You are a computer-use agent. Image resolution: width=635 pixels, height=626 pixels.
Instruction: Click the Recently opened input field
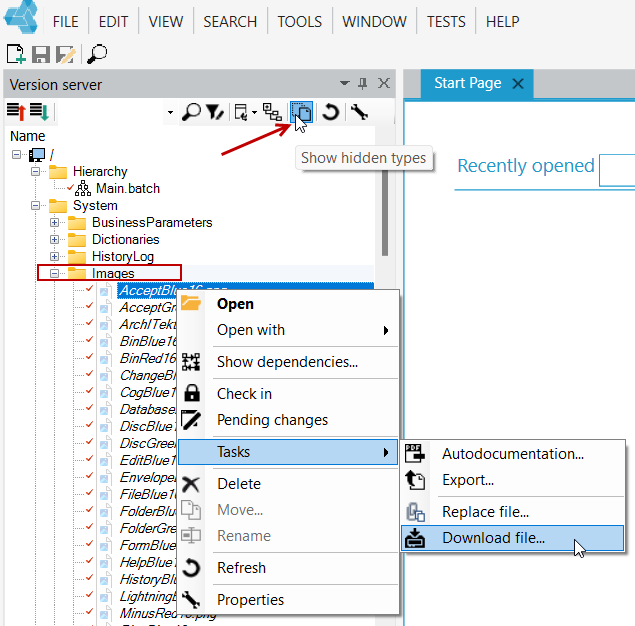[x=617, y=170]
